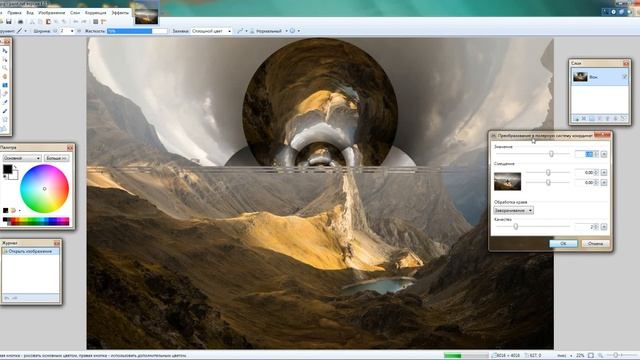Open the Заливка fill style dropdown
The width and height of the screenshot is (640, 360).
point(211,31)
